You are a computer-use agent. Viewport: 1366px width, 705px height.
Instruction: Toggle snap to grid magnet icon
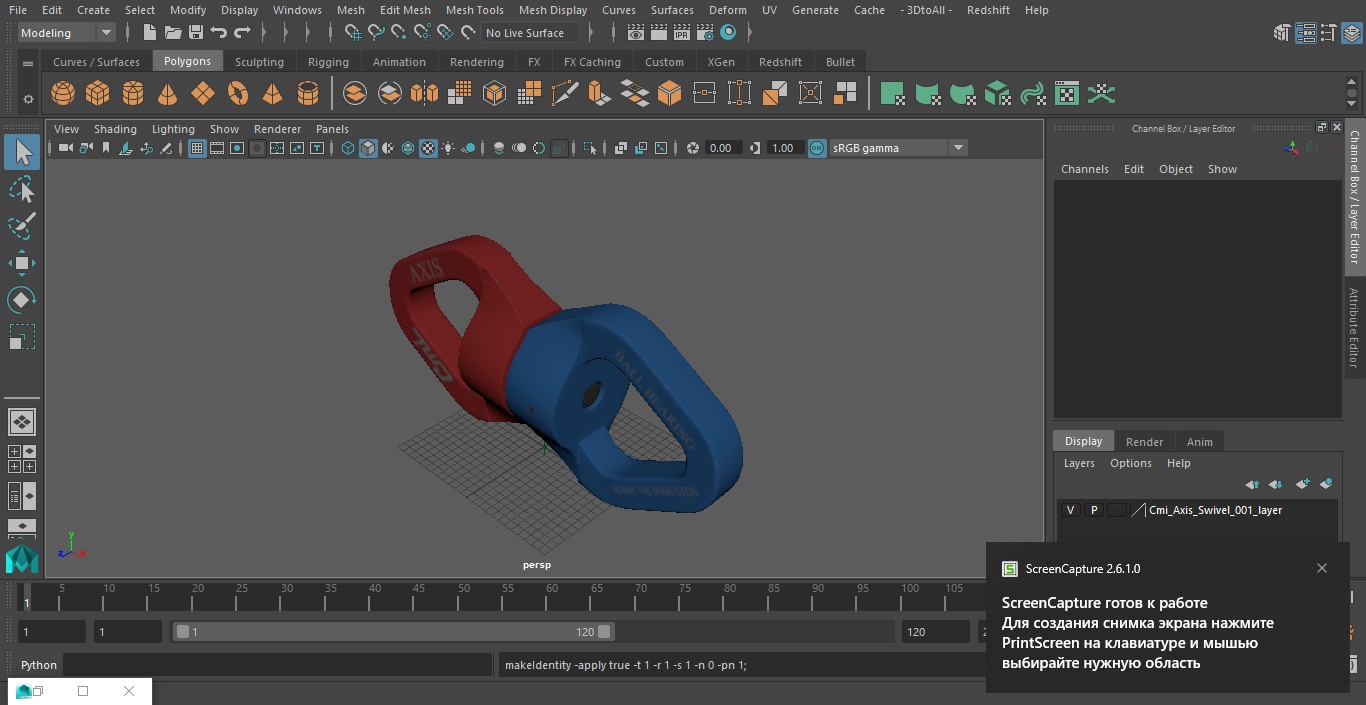(352, 33)
